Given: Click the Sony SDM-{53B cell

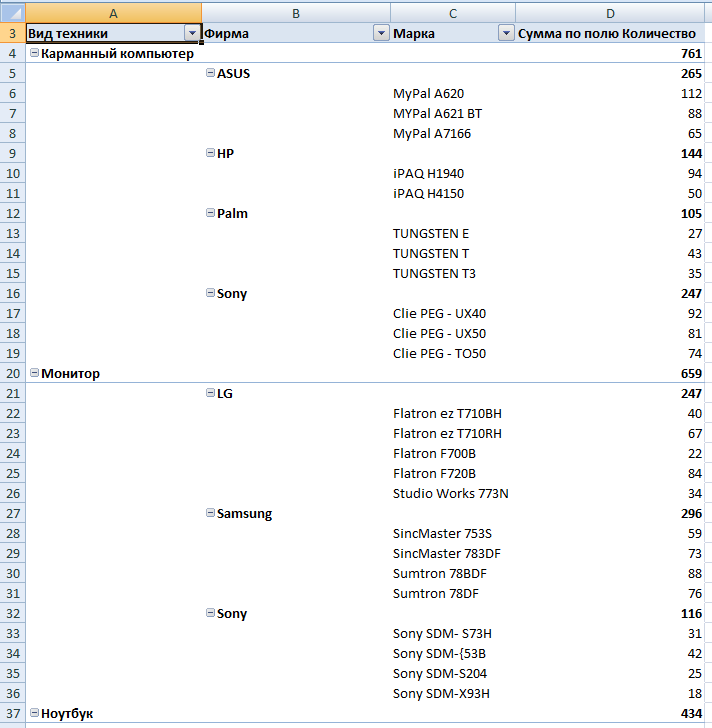Looking at the screenshot, I should (453, 653).
